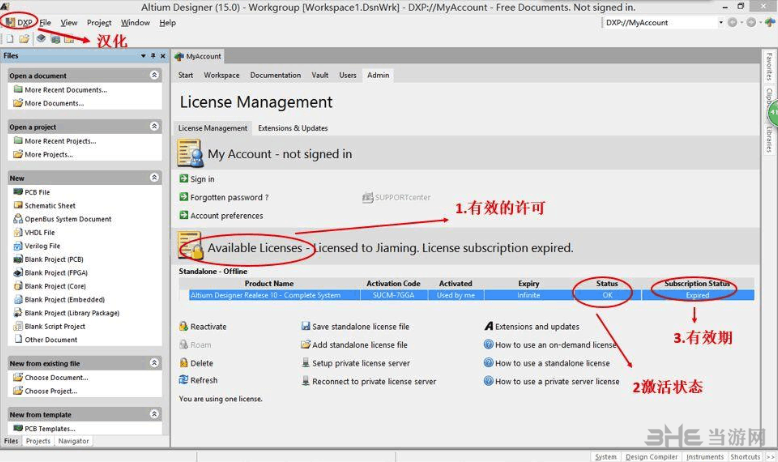Create an OpenBus System Document
This screenshot has width=778, height=462.
pos(63,219)
